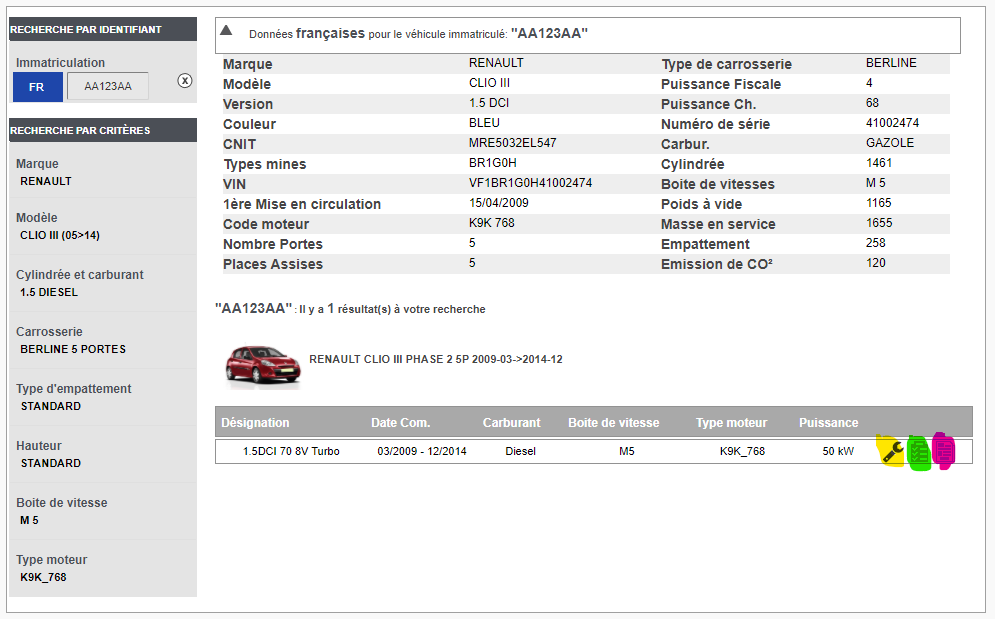Open the Boite de vitesse M 5 criterion
Viewport: 995px width, 619px height.
103,512
